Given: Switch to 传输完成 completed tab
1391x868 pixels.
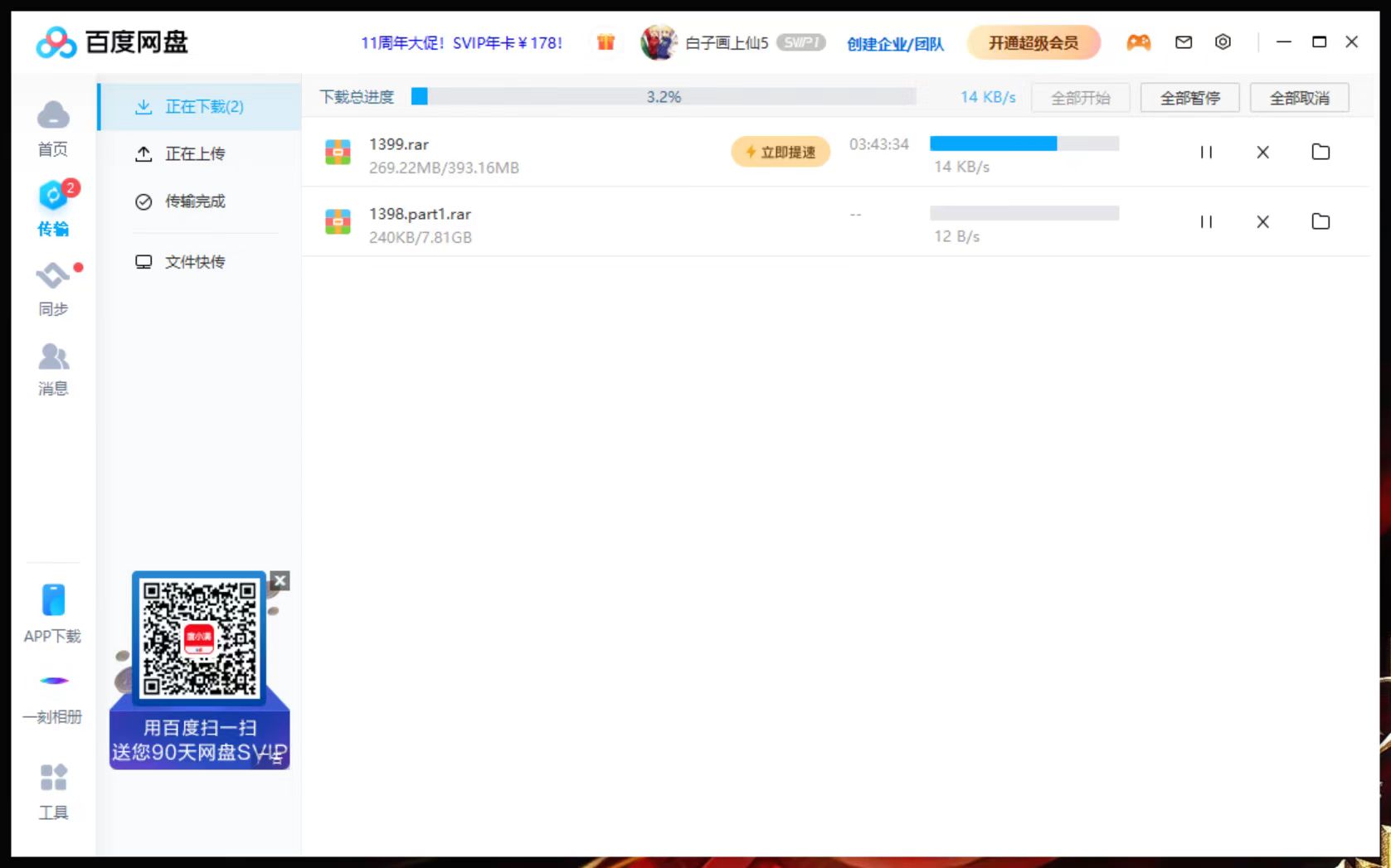Looking at the screenshot, I should [x=194, y=201].
